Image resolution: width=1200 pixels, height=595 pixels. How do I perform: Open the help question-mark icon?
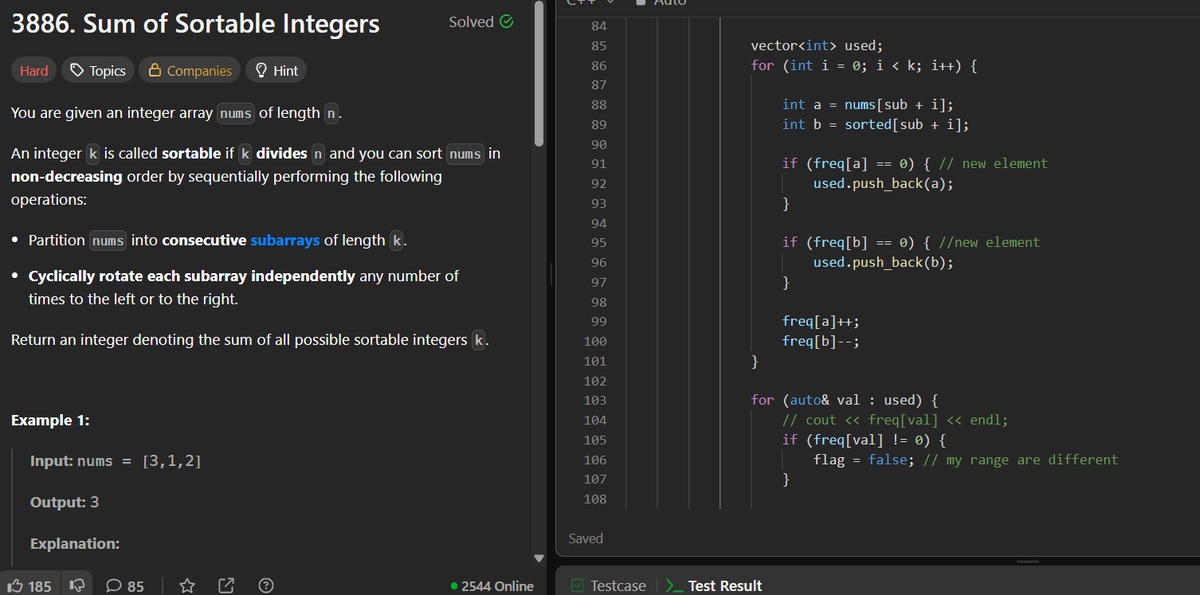[x=266, y=586]
